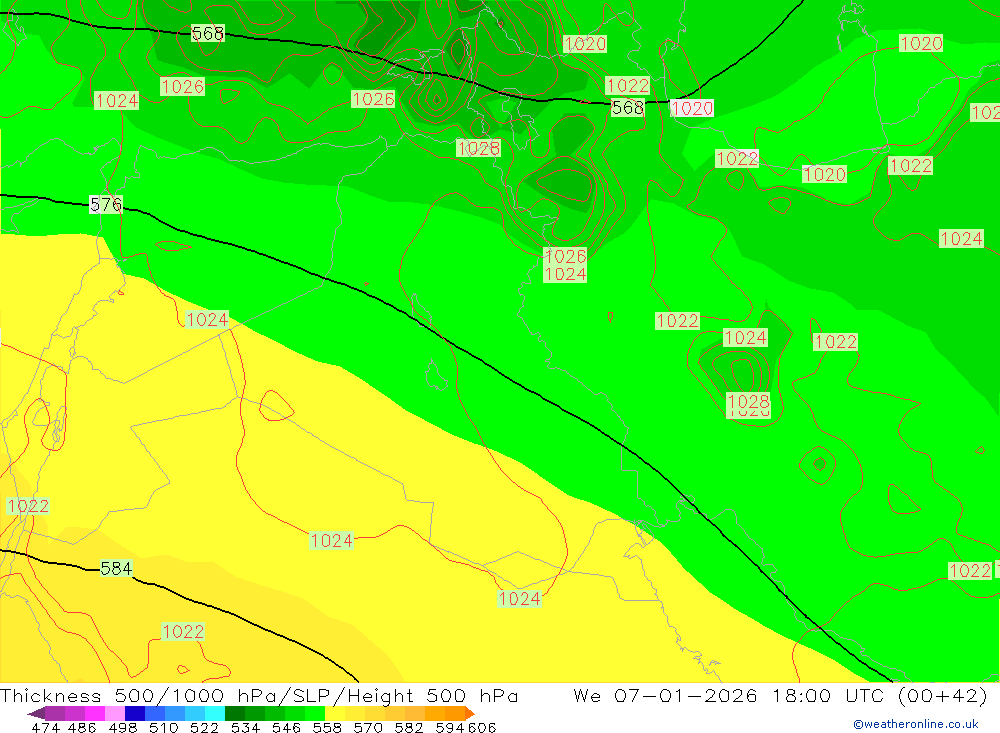Click the legend value 498
Screen dimensions: 1000x733
point(122,728)
